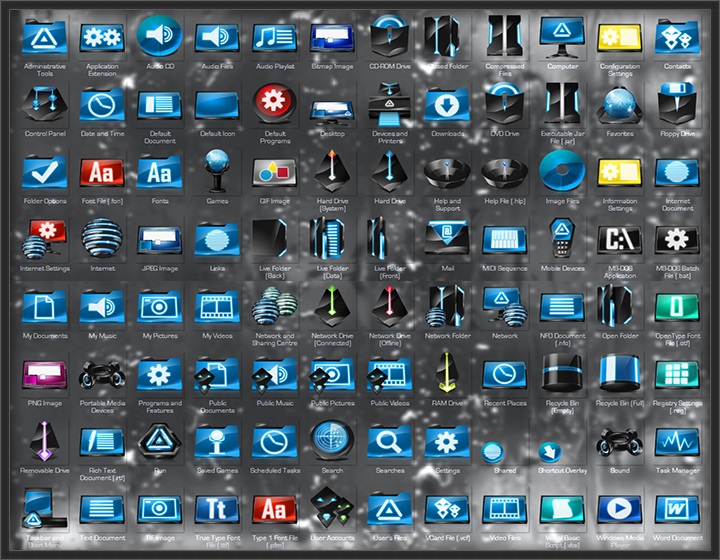Viewport: 720px width, 560px height.
Task: Open the Help and Support icon
Action: [x=447, y=172]
